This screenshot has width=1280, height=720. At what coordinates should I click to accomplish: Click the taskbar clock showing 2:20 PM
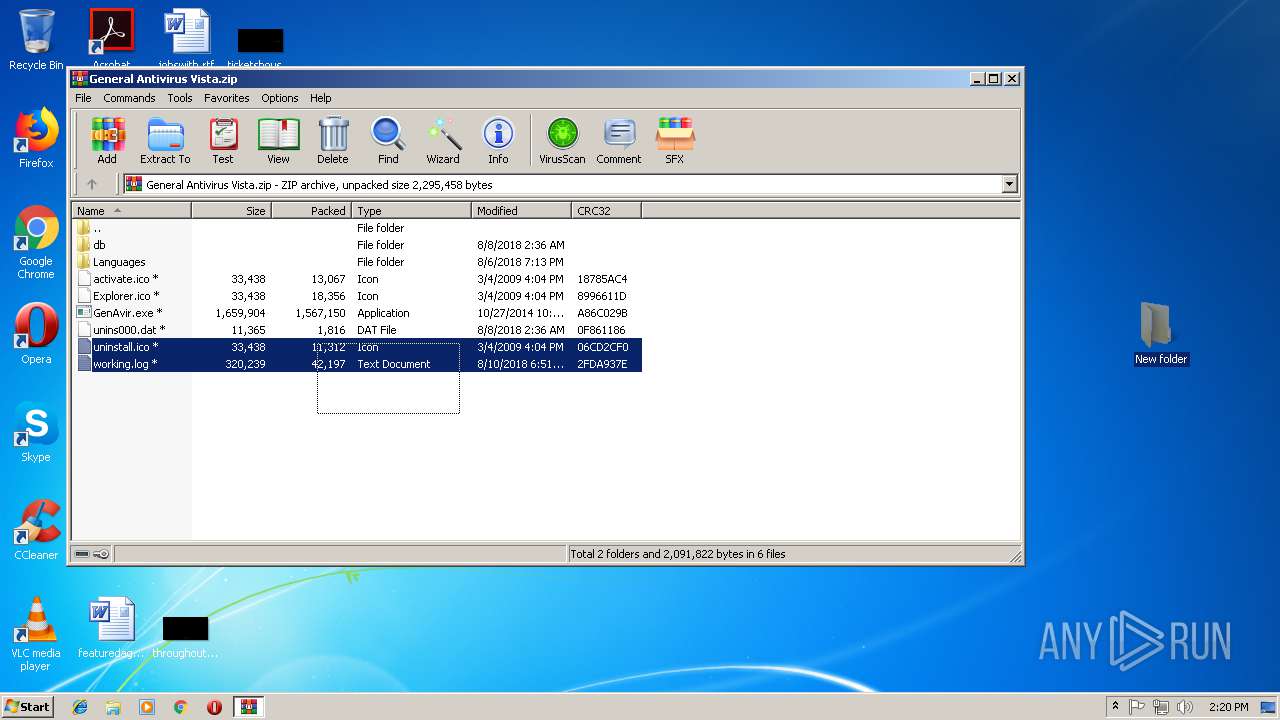pyautogui.click(x=1228, y=707)
